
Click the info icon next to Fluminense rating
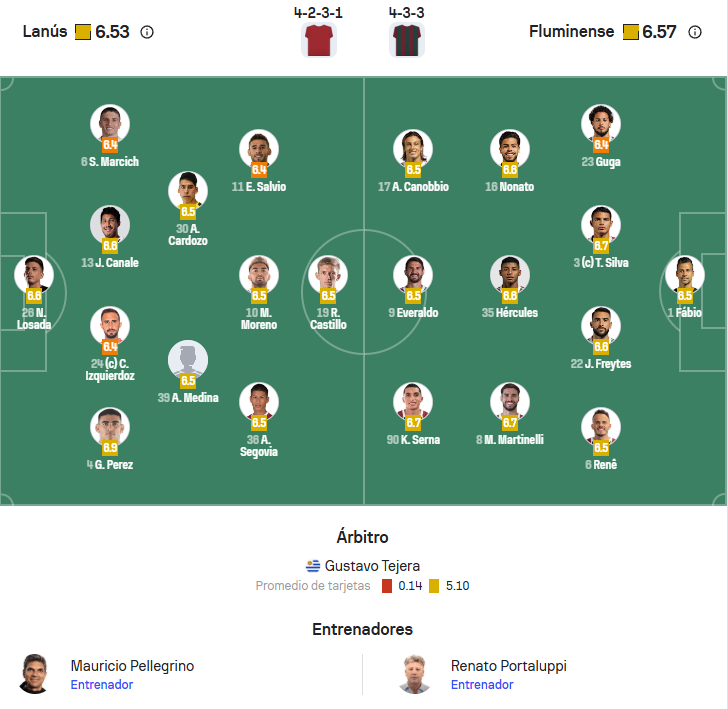coord(695,32)
